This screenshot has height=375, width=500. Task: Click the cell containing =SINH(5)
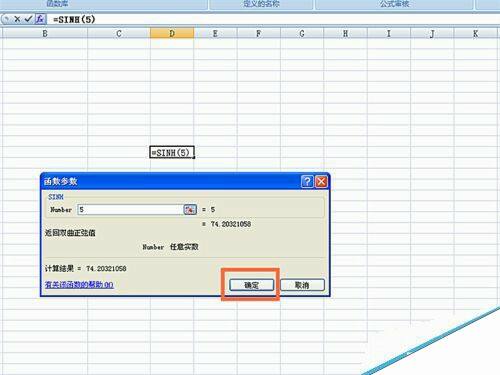pos(172,152)
